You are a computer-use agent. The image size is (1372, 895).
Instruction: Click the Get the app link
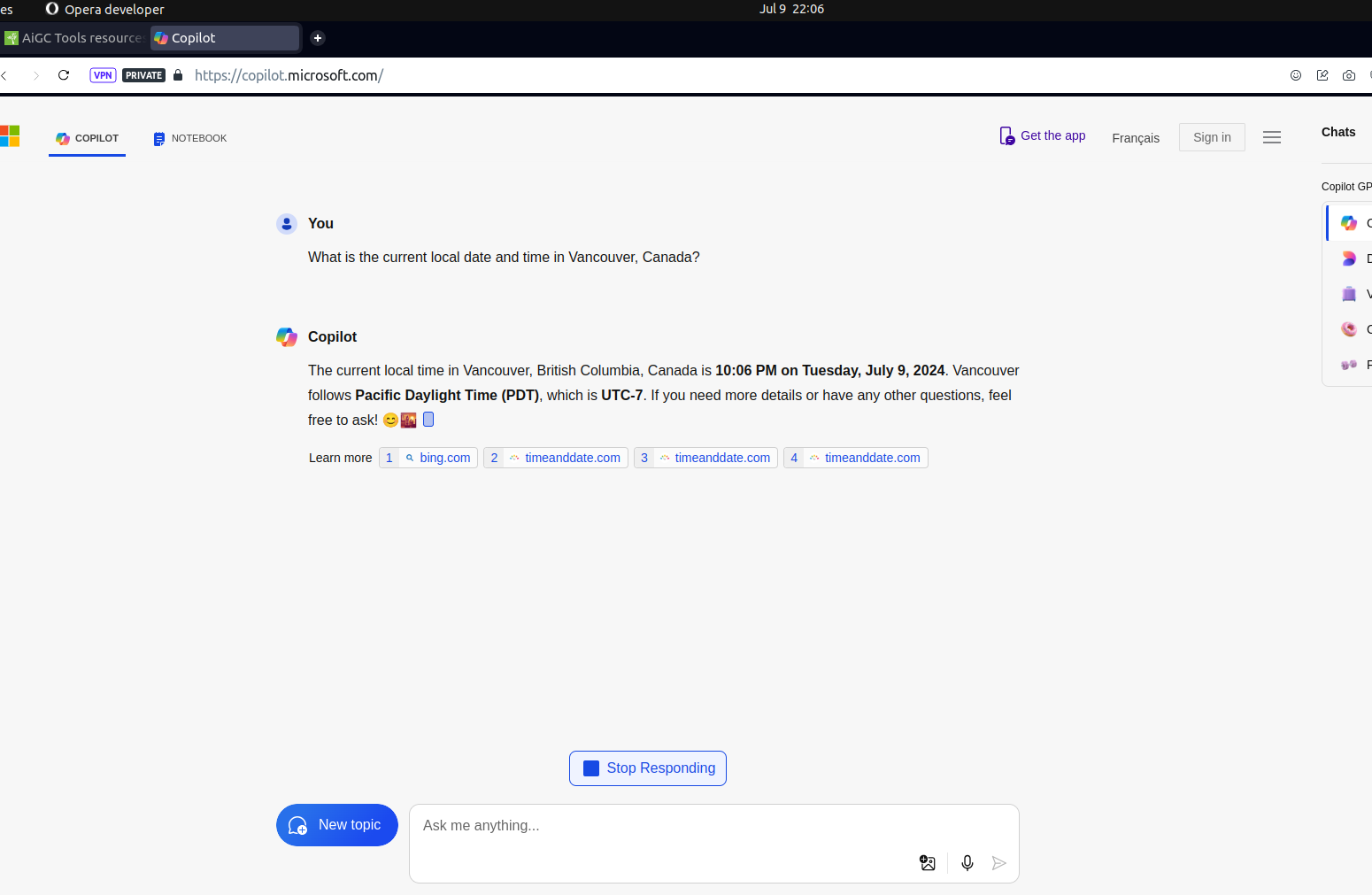[1042, 135]
